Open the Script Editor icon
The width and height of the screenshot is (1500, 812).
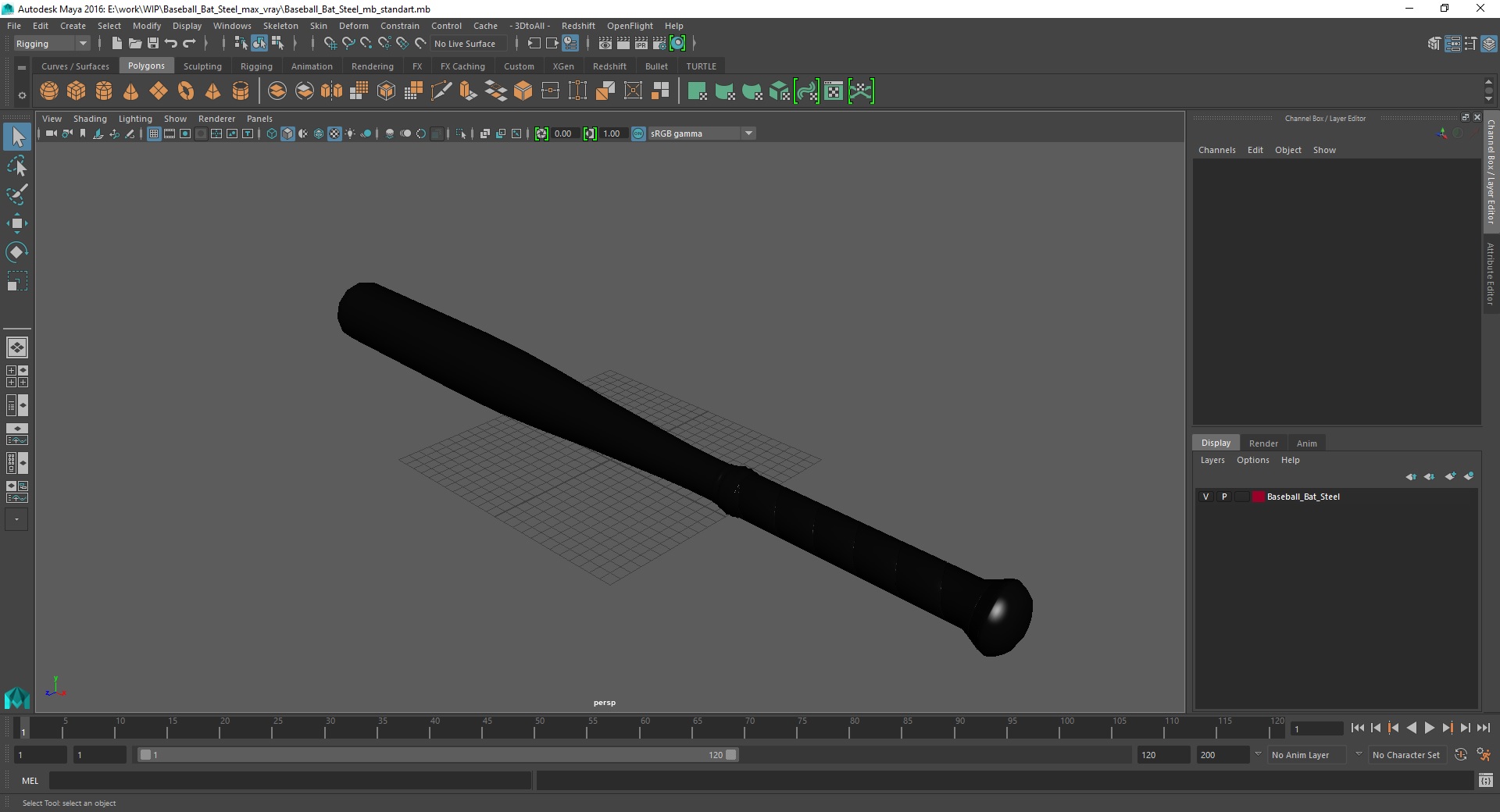(1485, 780)
